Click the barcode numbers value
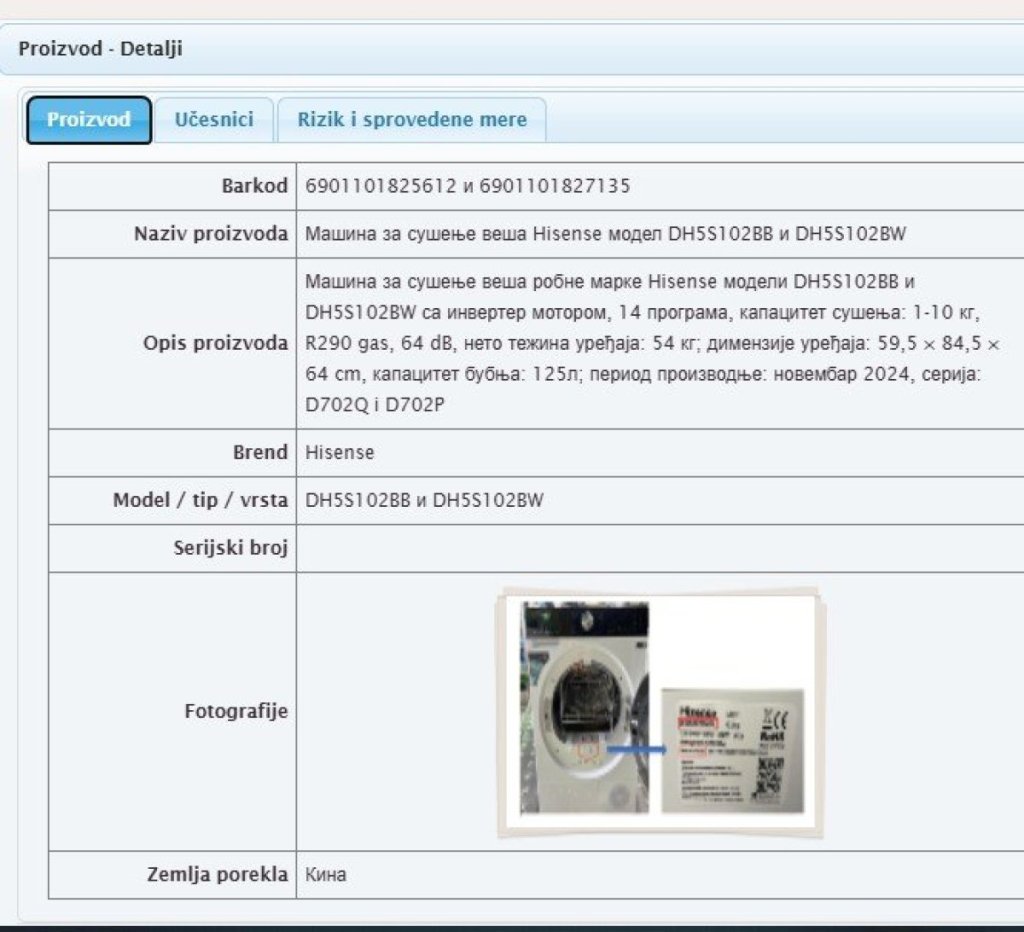The width and height of the screenshot is (1024, 932). 467,186
